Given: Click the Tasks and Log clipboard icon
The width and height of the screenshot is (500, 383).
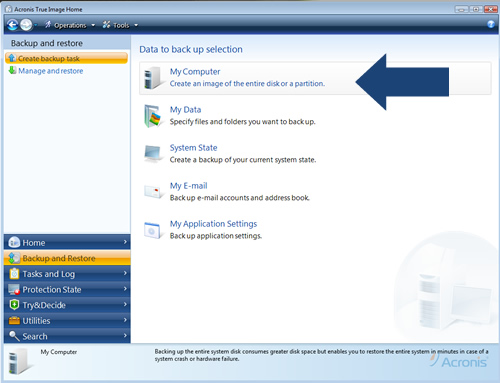Looking at the screenshot, I should [14, 273].
